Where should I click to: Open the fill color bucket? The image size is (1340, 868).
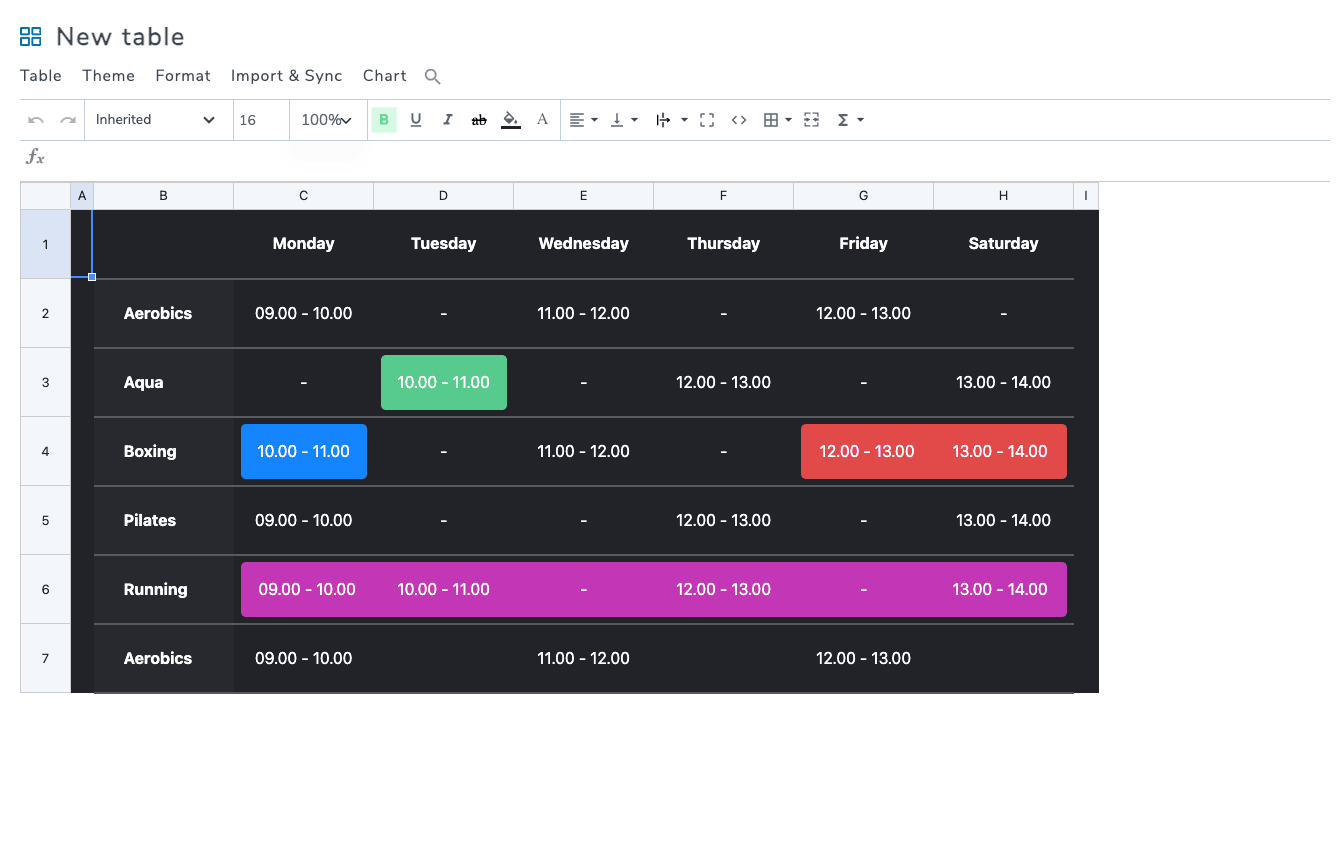[x=510, y=120]
